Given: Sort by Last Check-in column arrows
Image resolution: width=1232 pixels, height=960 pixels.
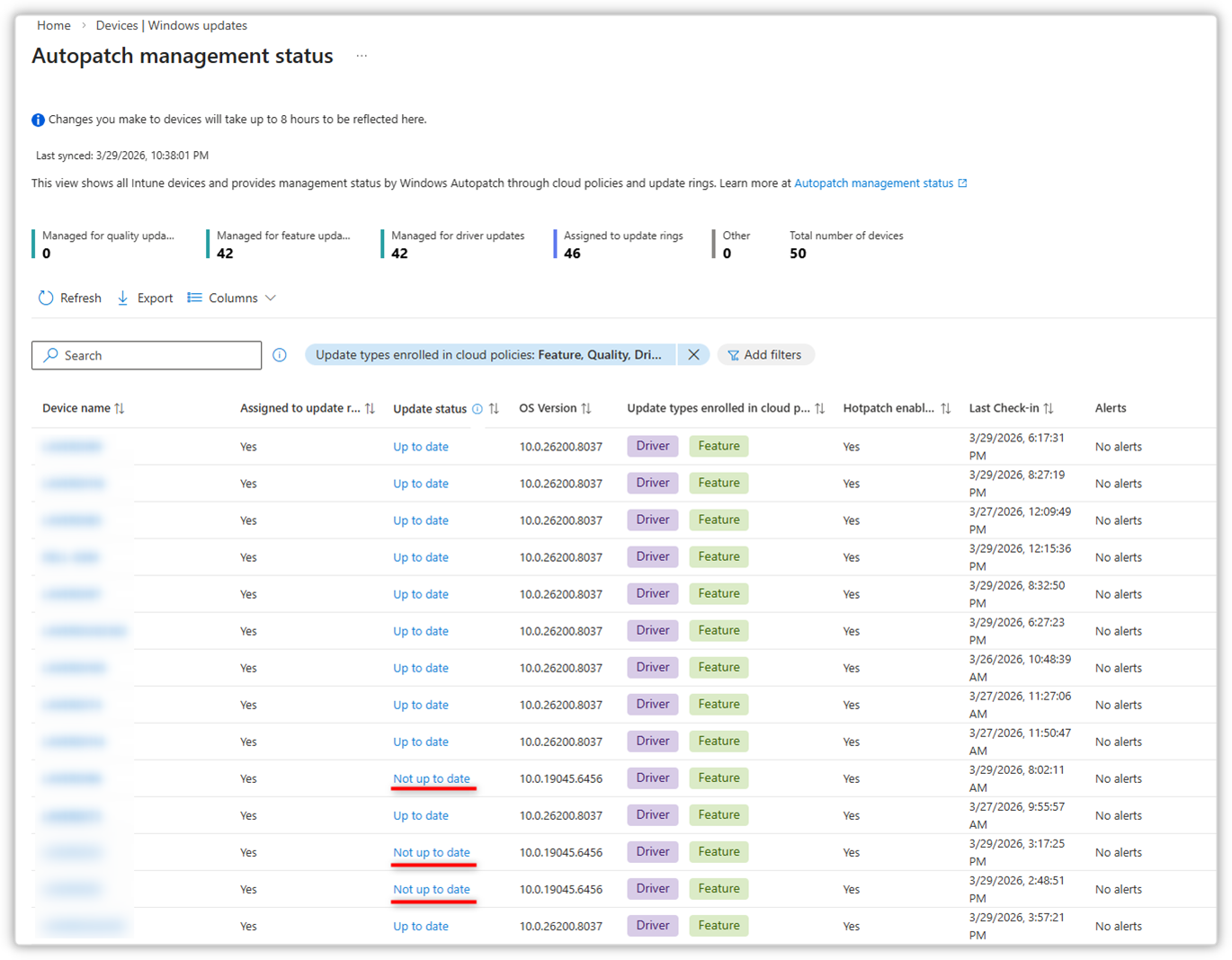Looking at the screenshot, I should pos(1049,408).
